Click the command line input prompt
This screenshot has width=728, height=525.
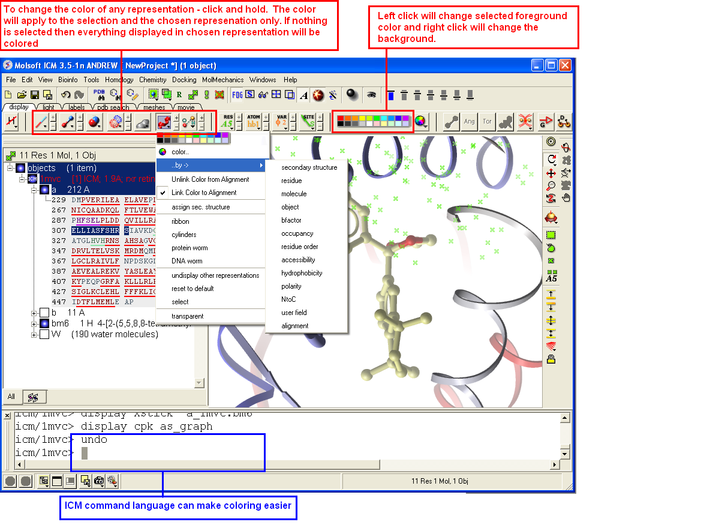pos(84,453)
